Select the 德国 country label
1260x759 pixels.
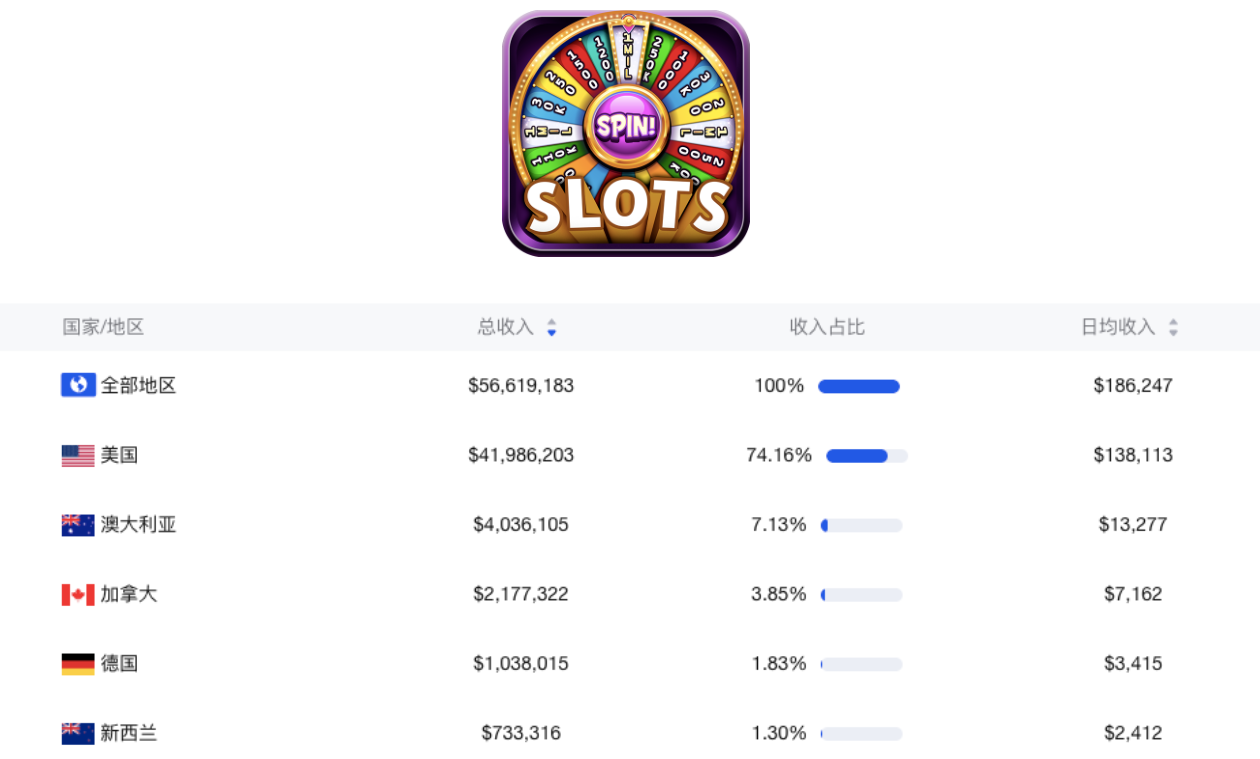click(x=119, y=664)
